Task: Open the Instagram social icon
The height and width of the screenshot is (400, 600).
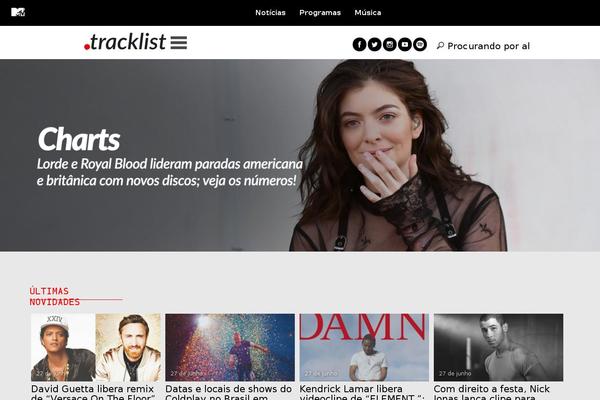Action: coord(390,44)
